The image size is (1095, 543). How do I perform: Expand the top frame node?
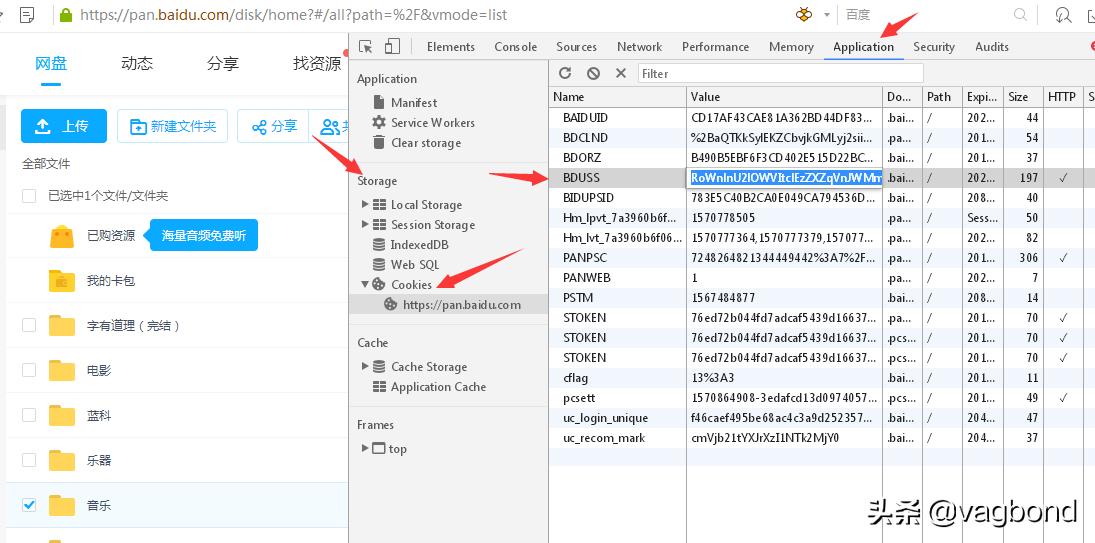click(365, 448)
